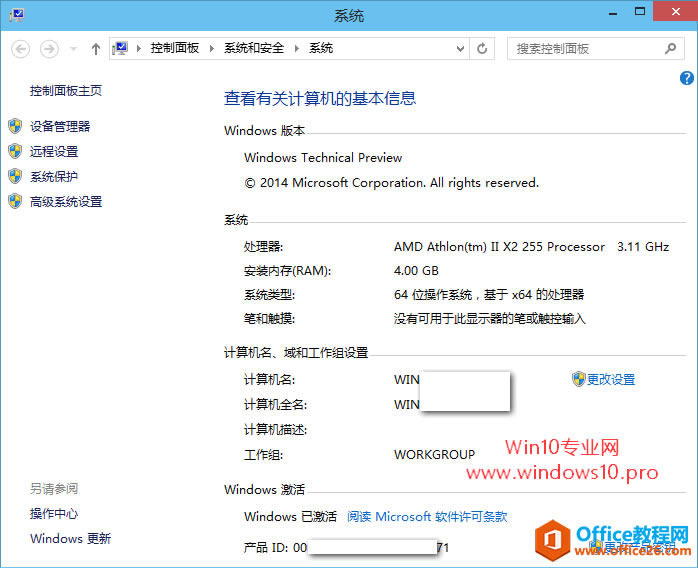This screenshot has width=698, height=568.
Task: Open 控制面板主页 link
Action: pyautogui.click(x=66, y=91)
